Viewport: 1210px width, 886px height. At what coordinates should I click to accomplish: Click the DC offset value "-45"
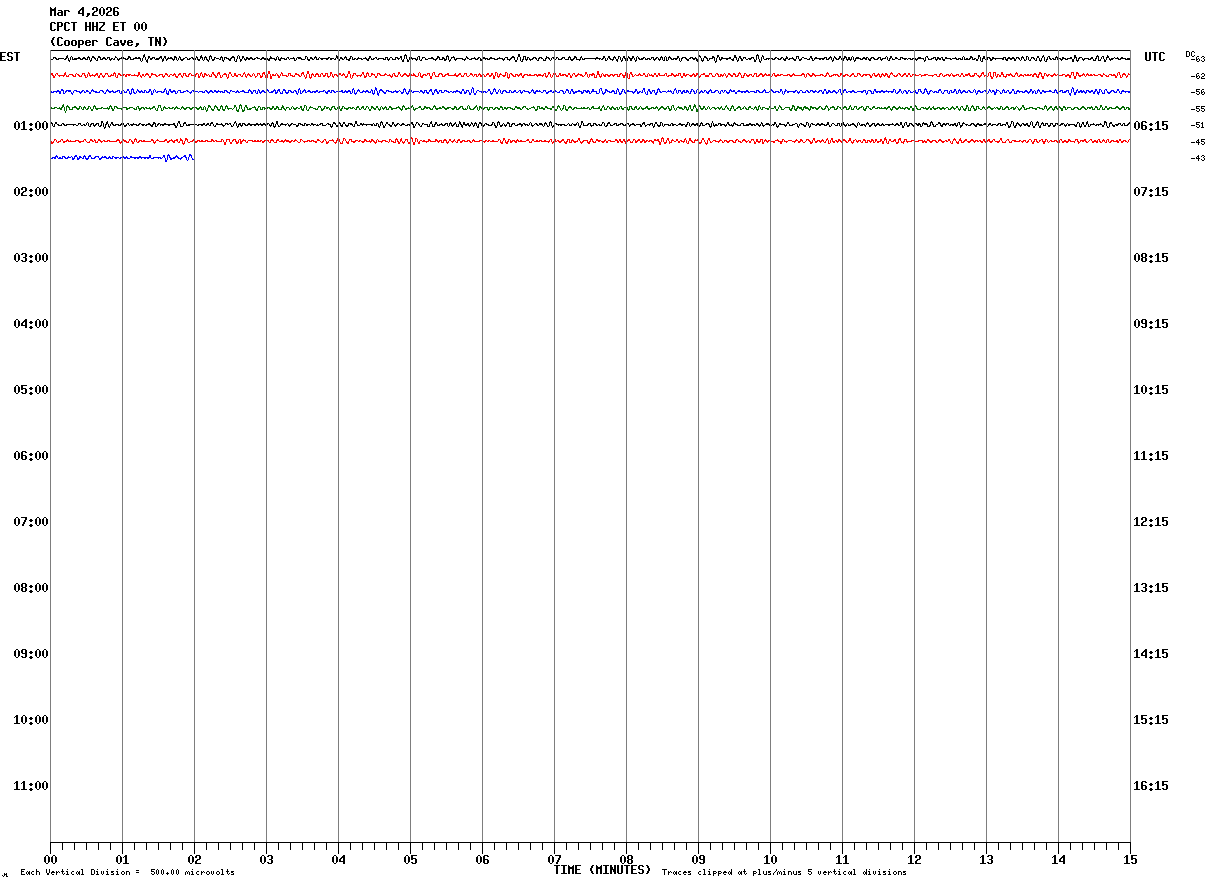(x=1197, y=142)
